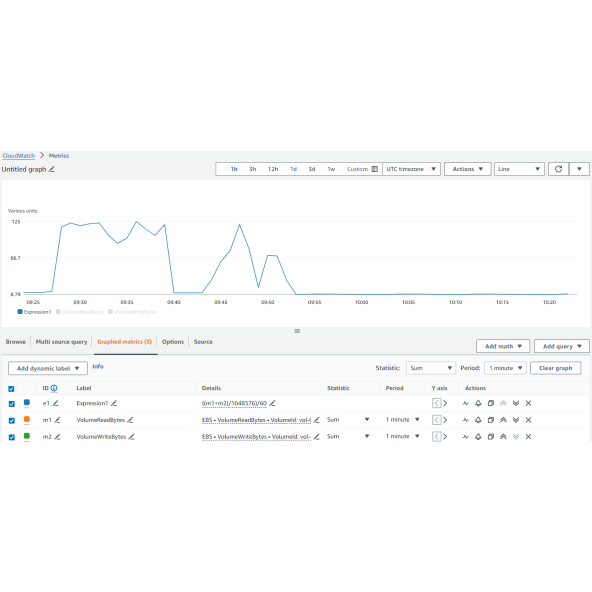Apply anomaly detection on m1 row
Image resolution: width=592 pixels, height=592 pixels.
pos(466,420)
